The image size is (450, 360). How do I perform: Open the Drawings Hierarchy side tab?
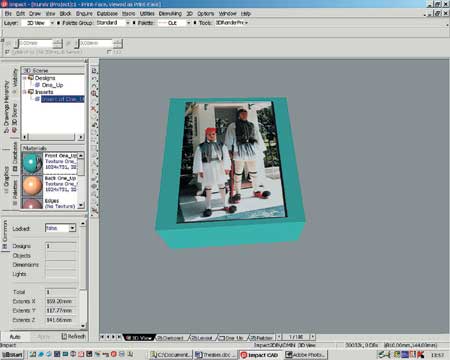click(x=6, y=107)
